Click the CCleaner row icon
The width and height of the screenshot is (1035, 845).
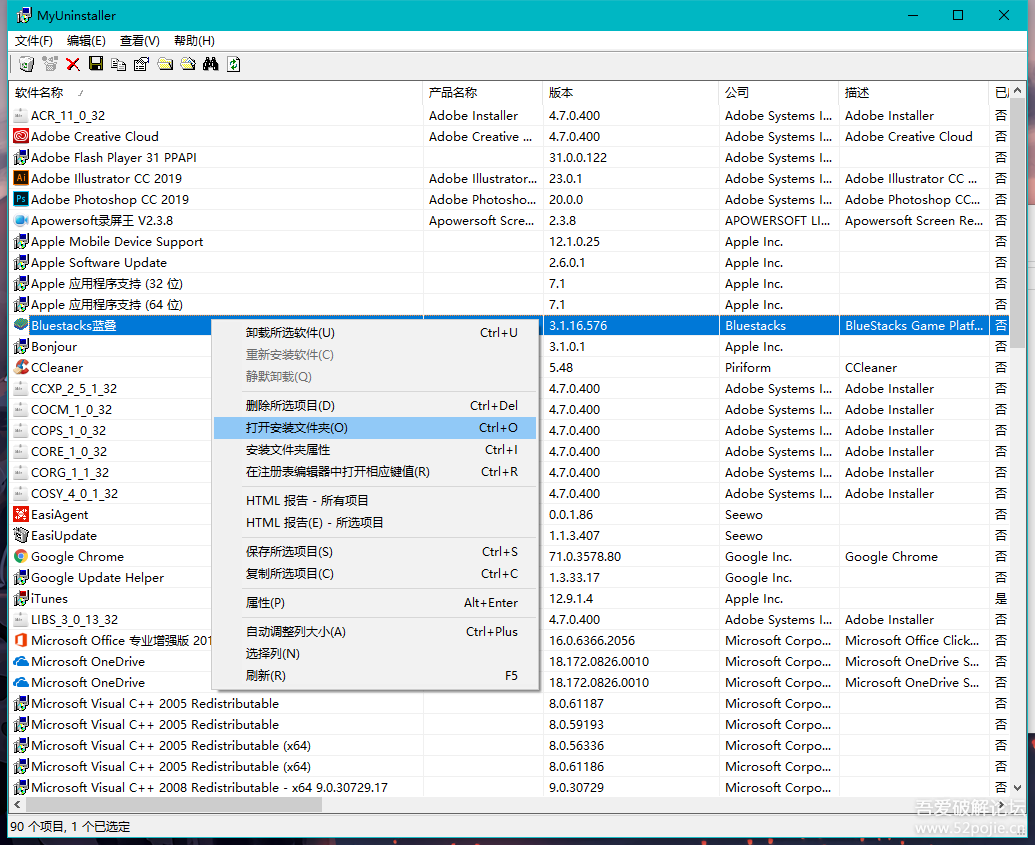[x=21, y=367]
